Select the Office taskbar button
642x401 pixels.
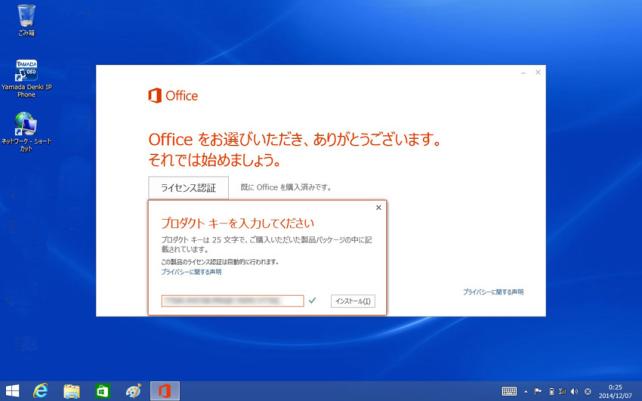tap(165, 391)
